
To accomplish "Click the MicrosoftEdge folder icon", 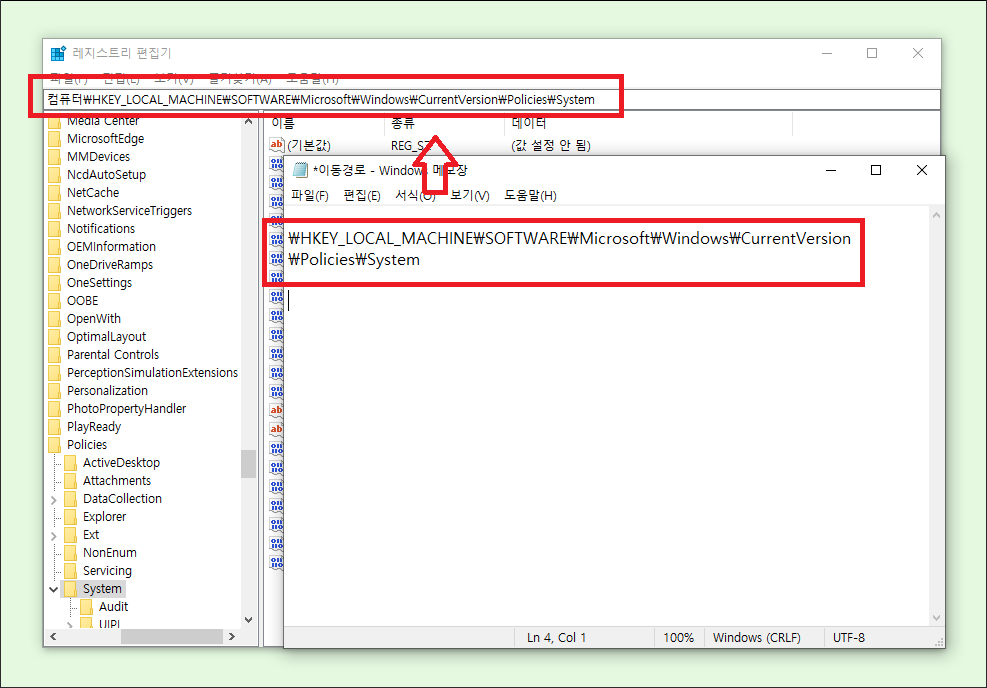I will 55,138.
